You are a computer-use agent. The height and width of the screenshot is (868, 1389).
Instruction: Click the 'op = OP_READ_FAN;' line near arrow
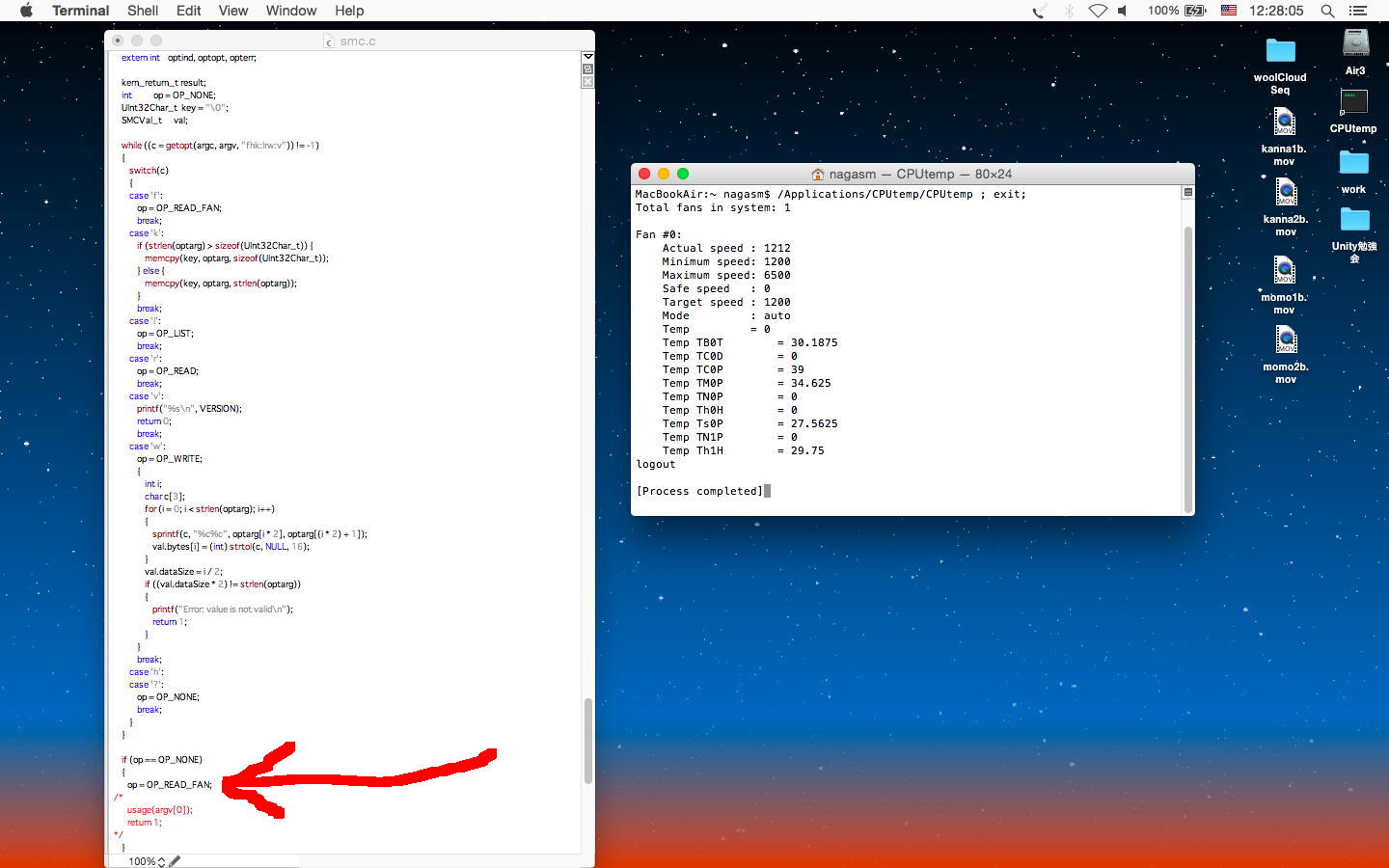click(x=170, y=785)
